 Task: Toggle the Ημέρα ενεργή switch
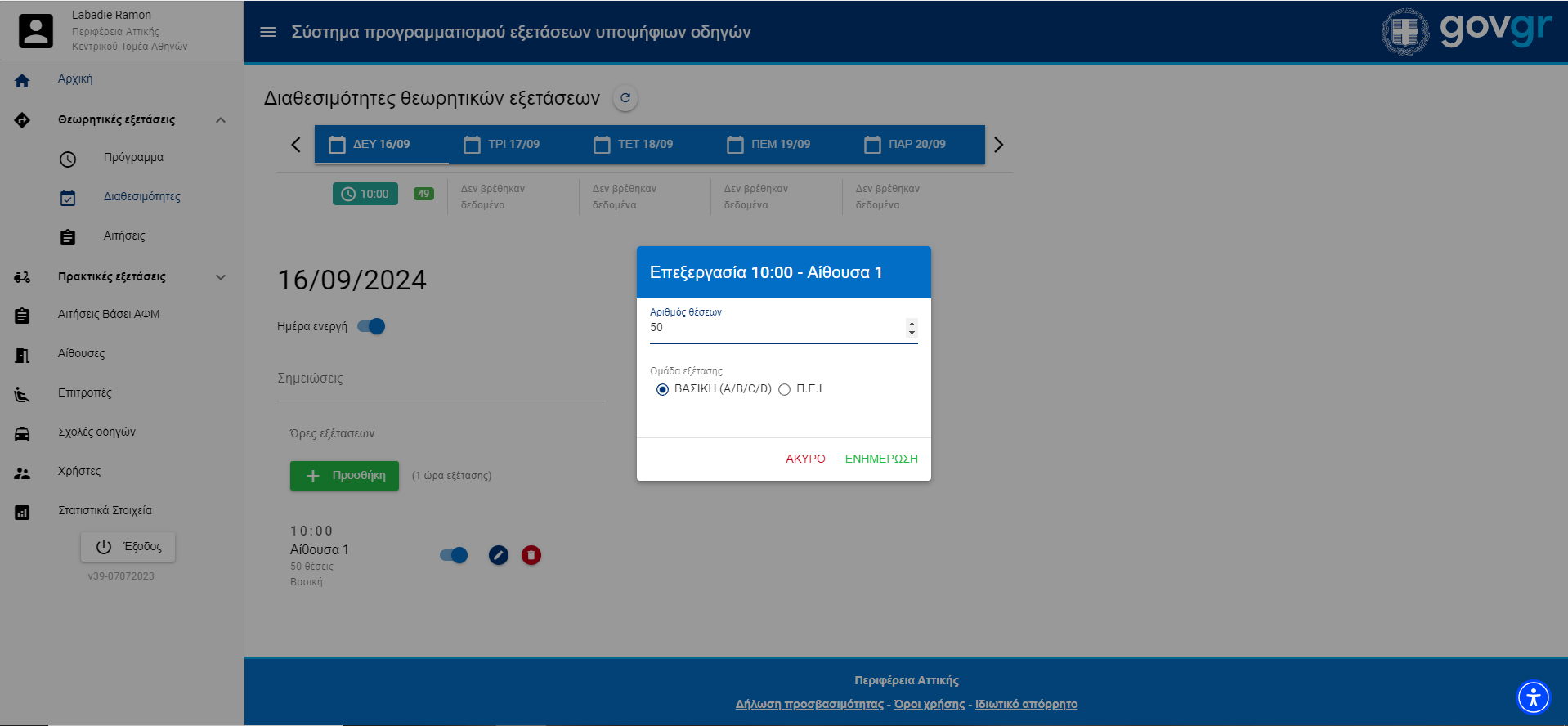(x=371, y=326)
